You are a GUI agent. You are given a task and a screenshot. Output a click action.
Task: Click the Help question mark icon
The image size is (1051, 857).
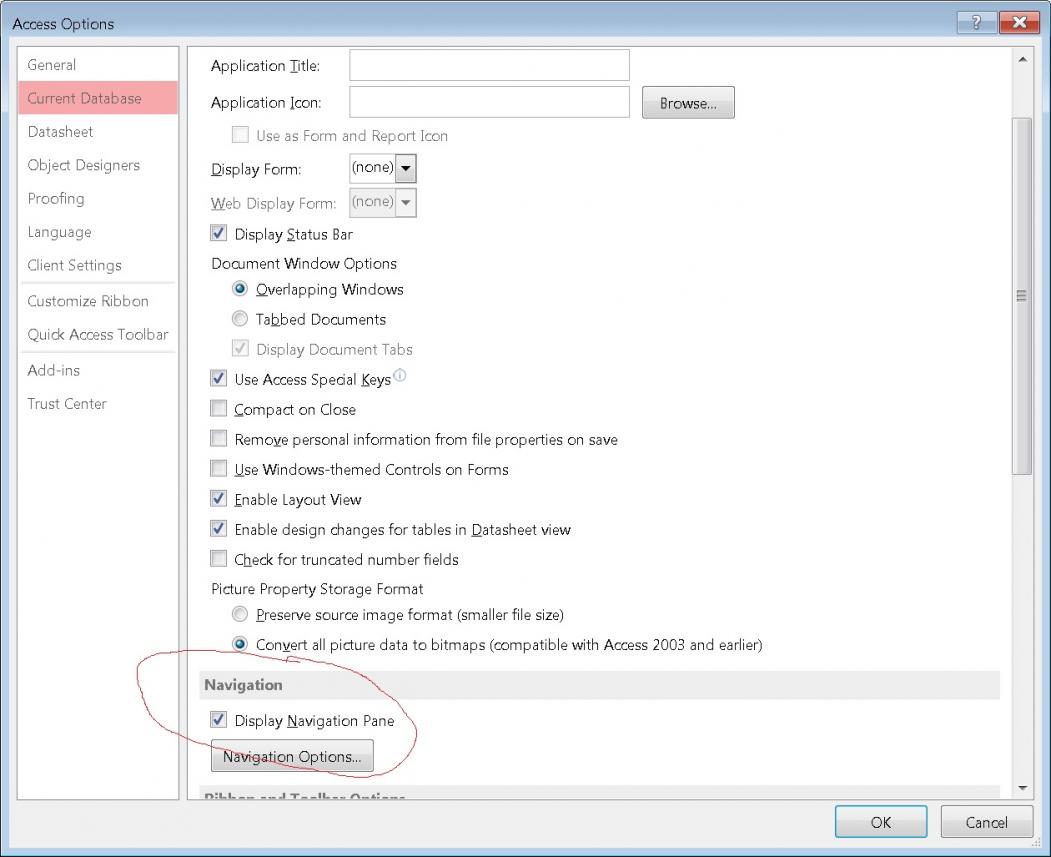976,23
